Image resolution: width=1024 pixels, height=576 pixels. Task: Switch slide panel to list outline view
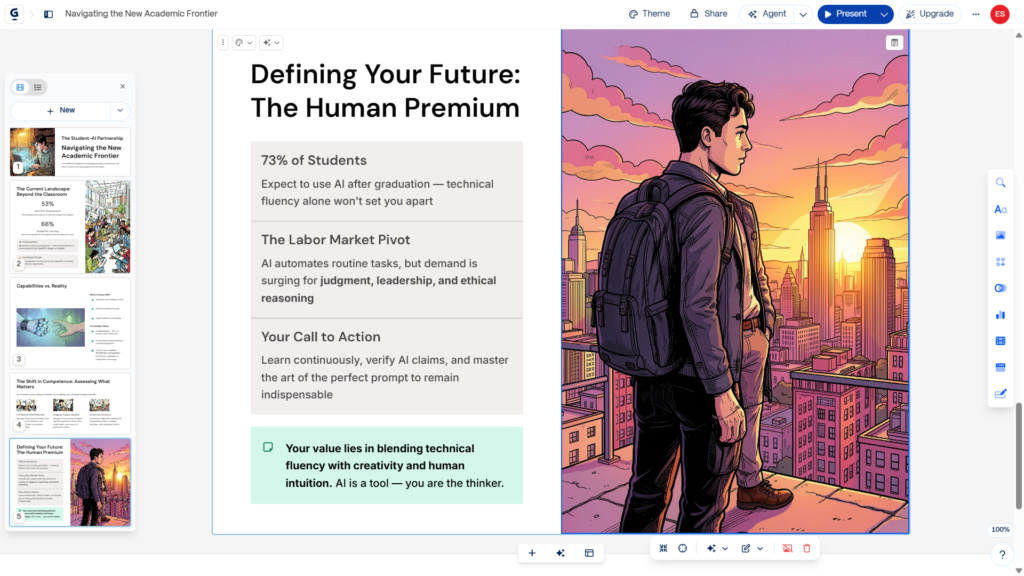38,87
